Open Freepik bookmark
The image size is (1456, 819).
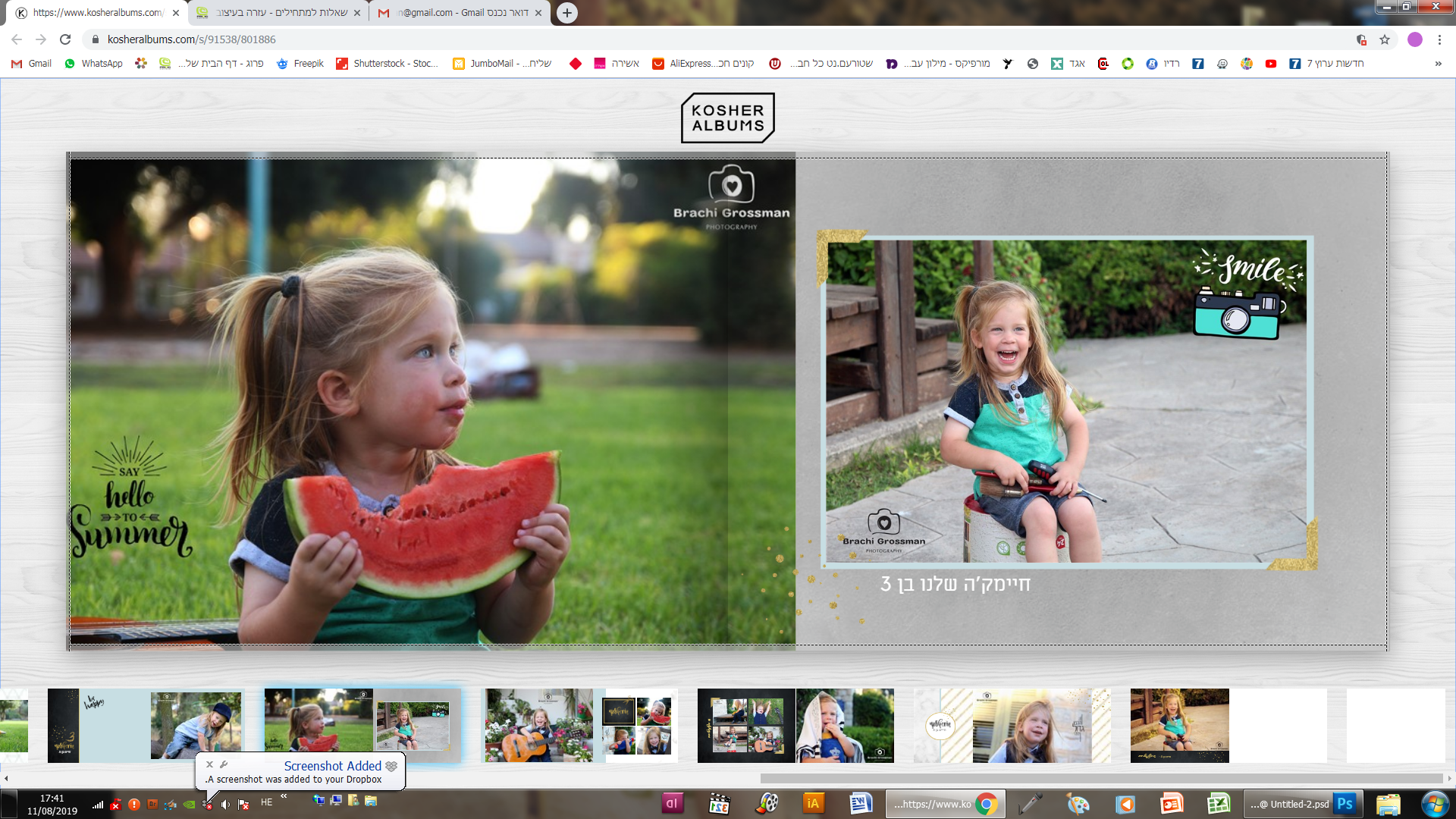300,64
